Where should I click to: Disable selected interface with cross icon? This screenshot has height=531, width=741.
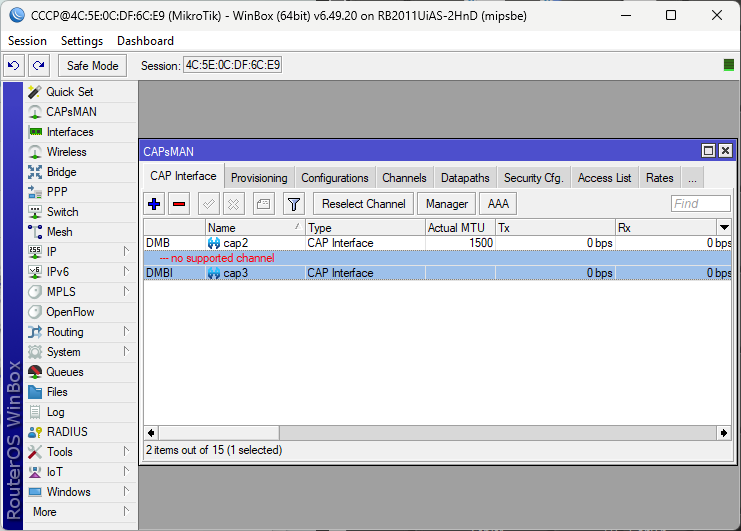pos(233,204)
